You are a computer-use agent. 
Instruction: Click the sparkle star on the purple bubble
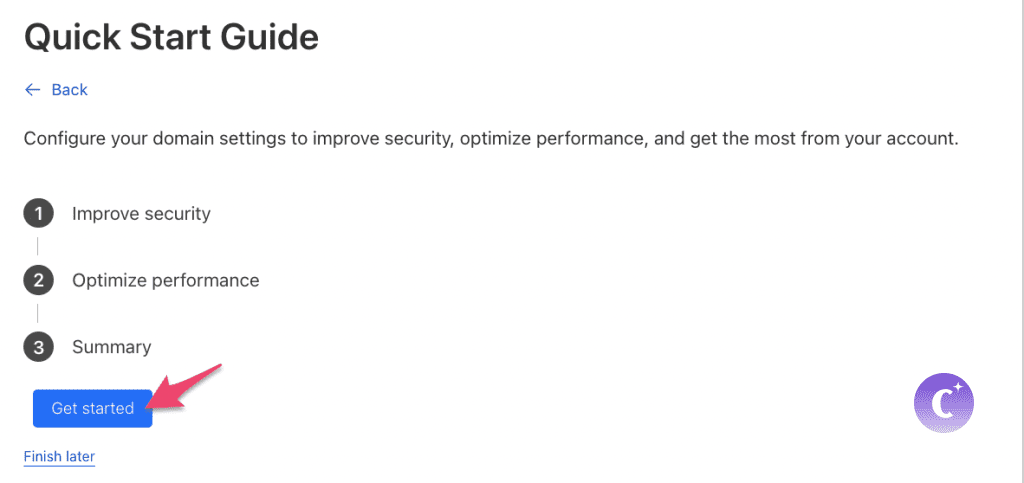(957, 385)
